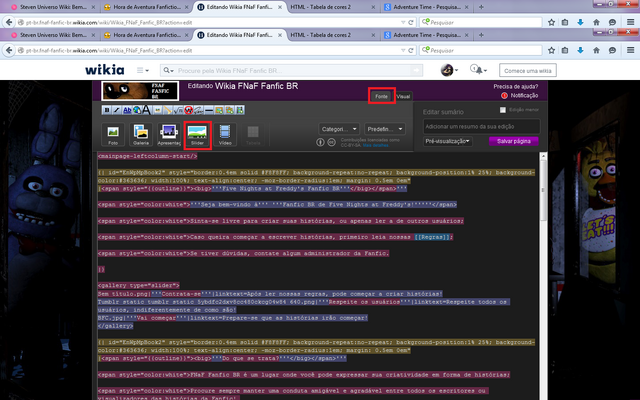
Task: Expand the Predefinições dropdown
Action: [385, 129]
